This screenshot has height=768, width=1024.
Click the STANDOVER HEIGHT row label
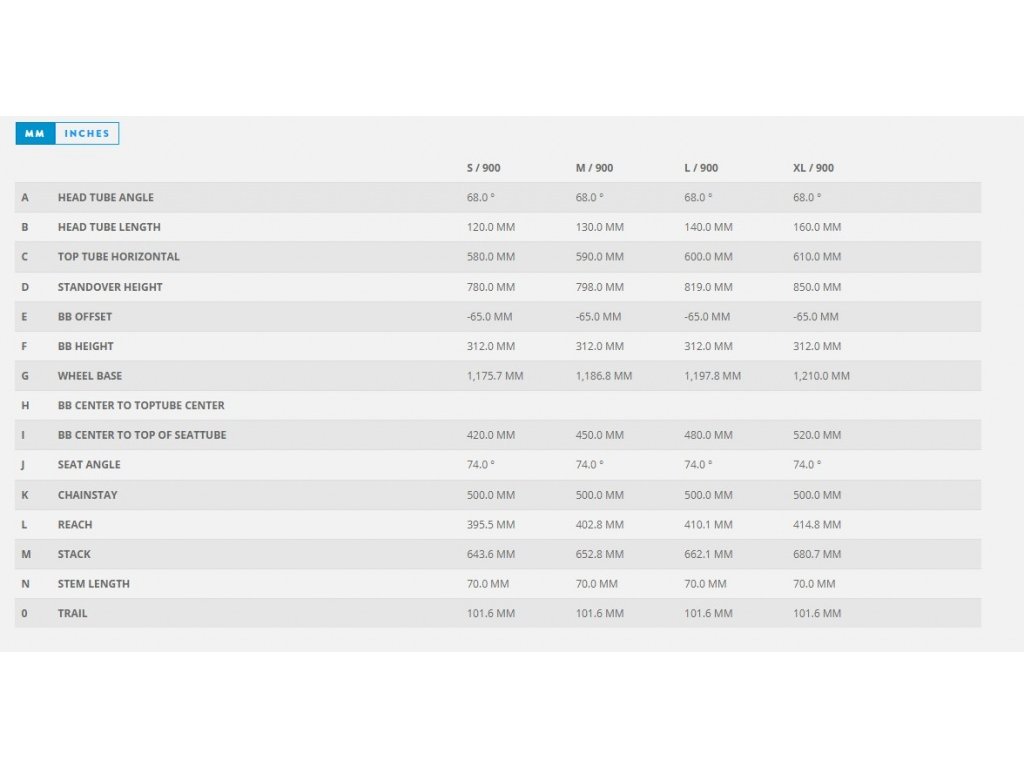[110, 287]
